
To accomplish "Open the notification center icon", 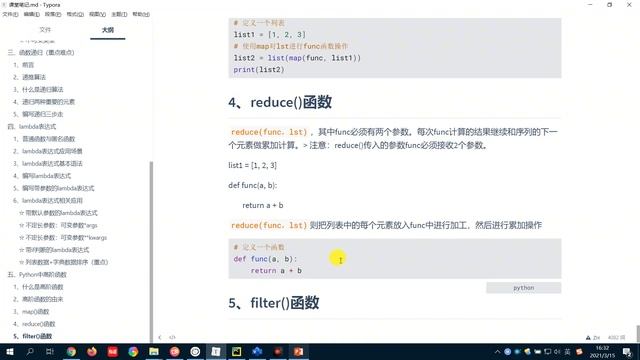I will [627, 351].
